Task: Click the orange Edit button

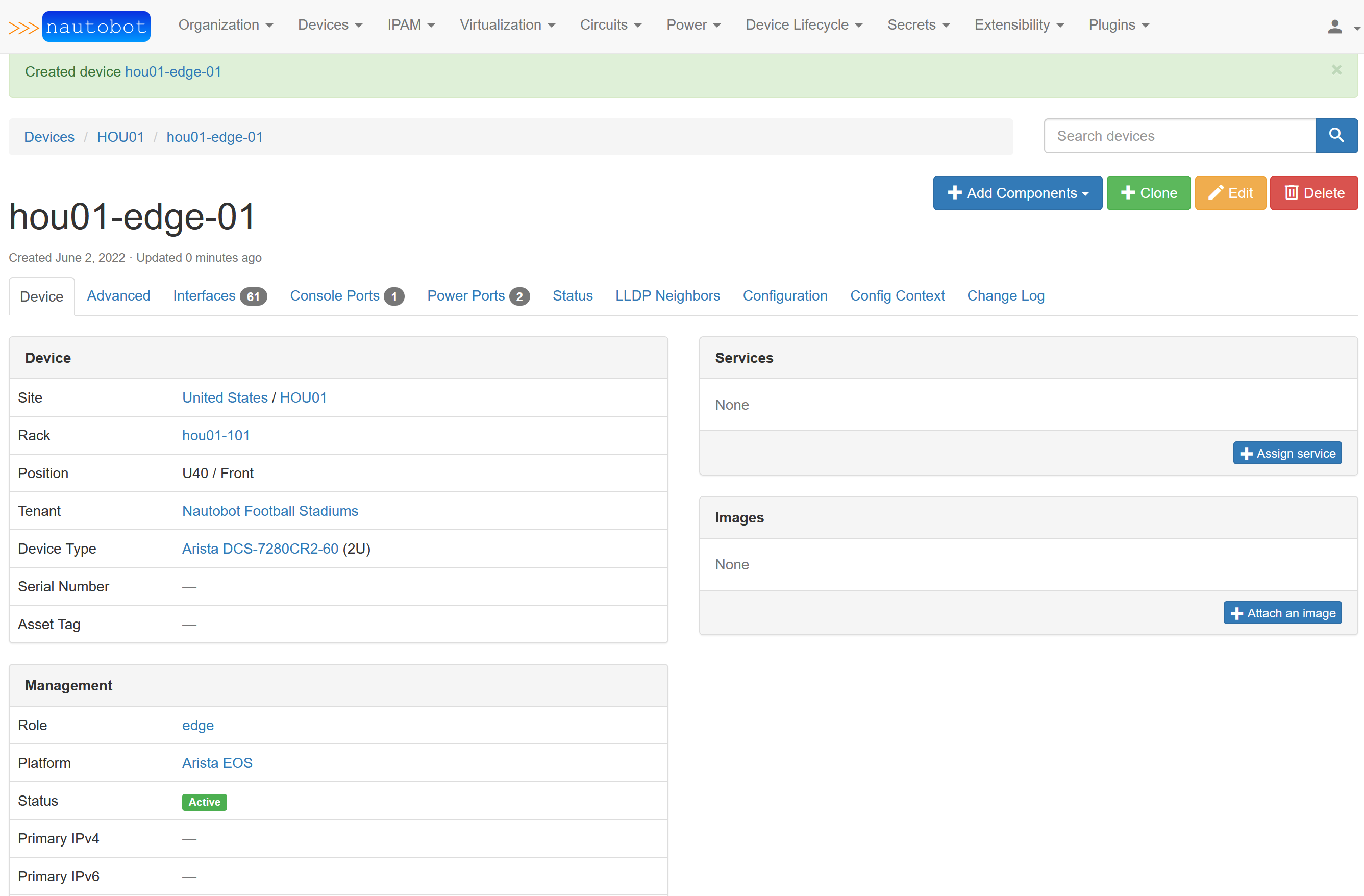Action: click(x=1230, y=193)
